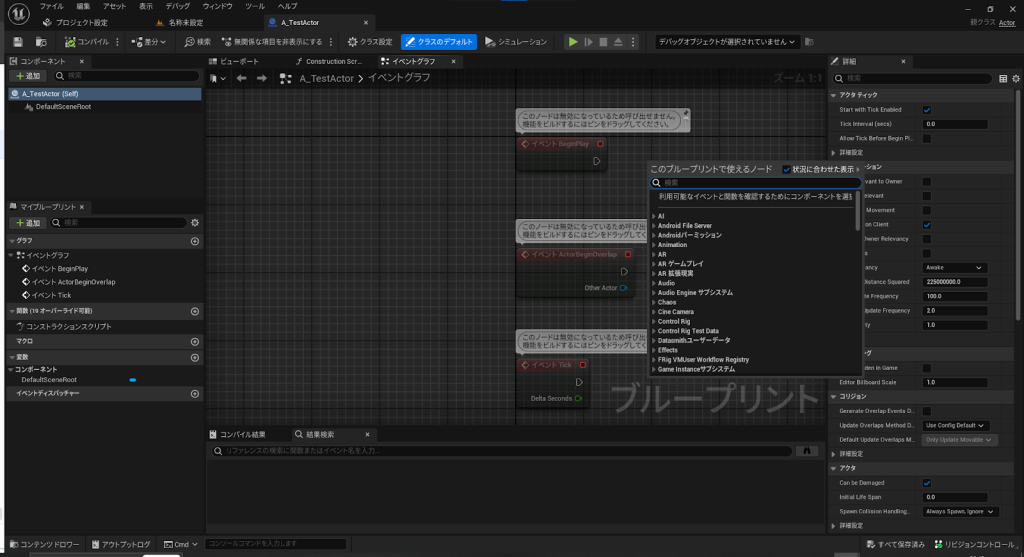The image size is (1024, 557).
Task: Click the Save blueprint floppy disk icon
Action: tap(16, 41)
